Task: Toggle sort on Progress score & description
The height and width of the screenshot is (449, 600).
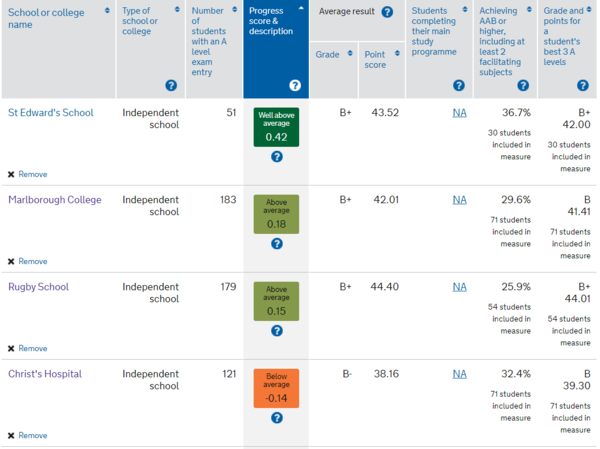Action: pos(301,8)
